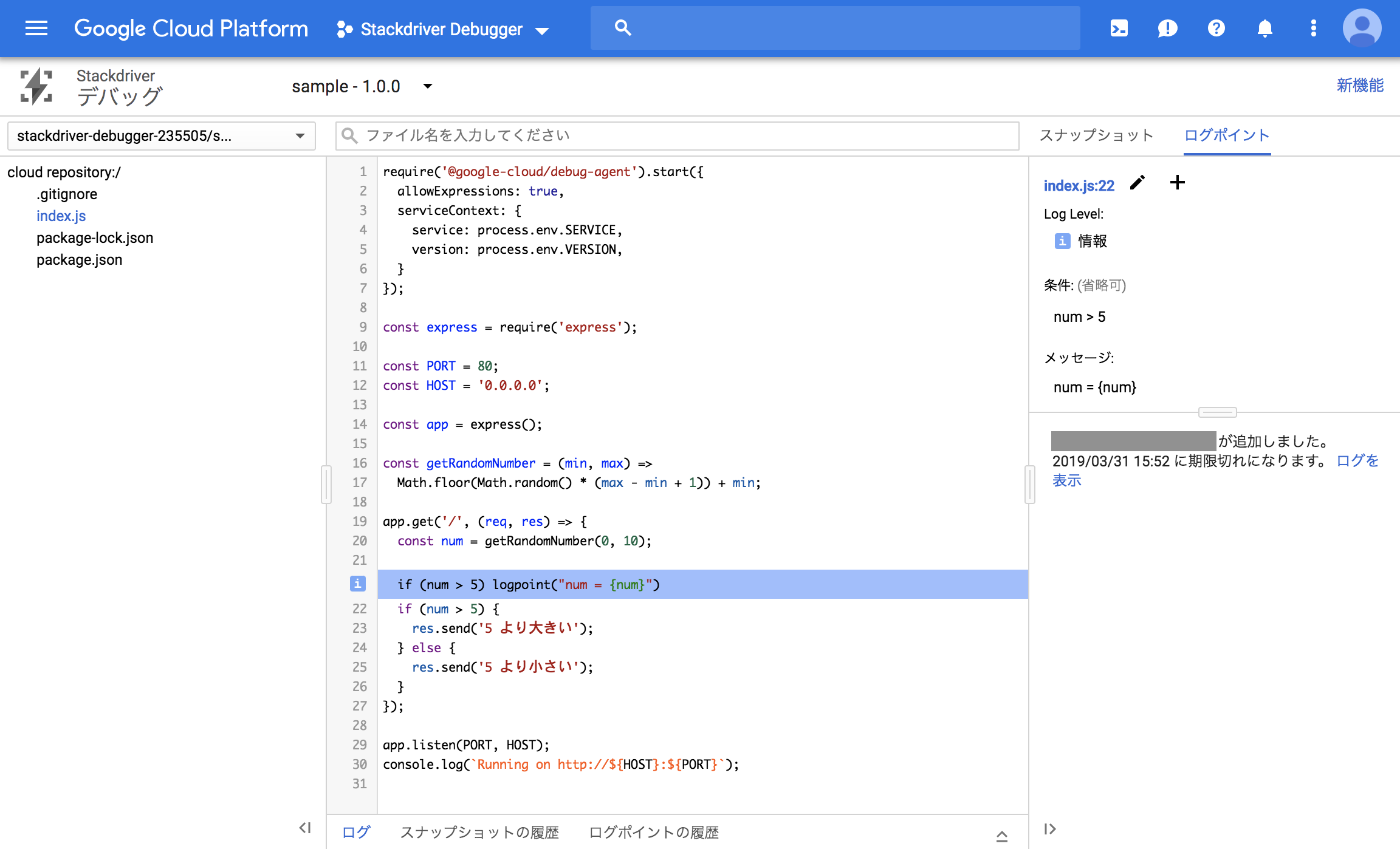
Task: Open the three-dot settings menu
Action: click(1313, 29)
